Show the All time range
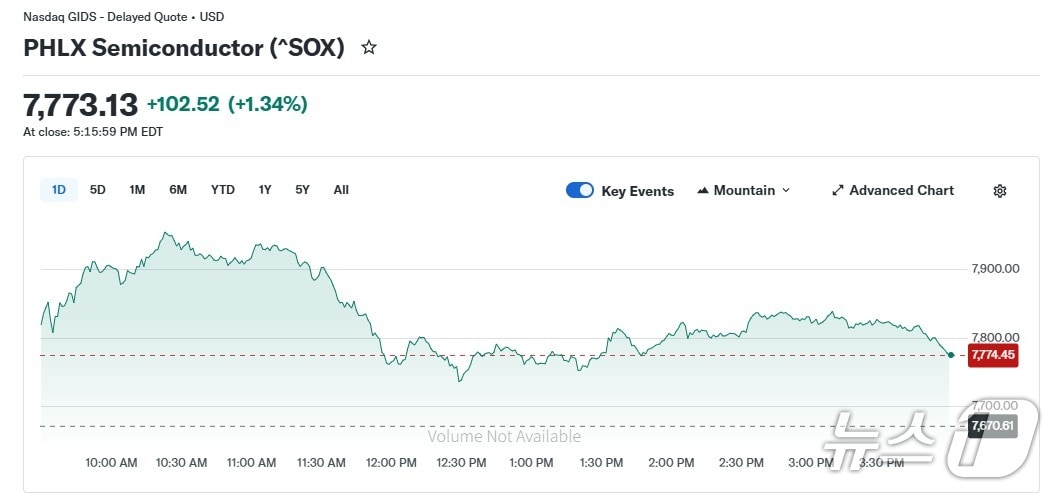Screen dimensions: 1055x494 pos(341,190)
